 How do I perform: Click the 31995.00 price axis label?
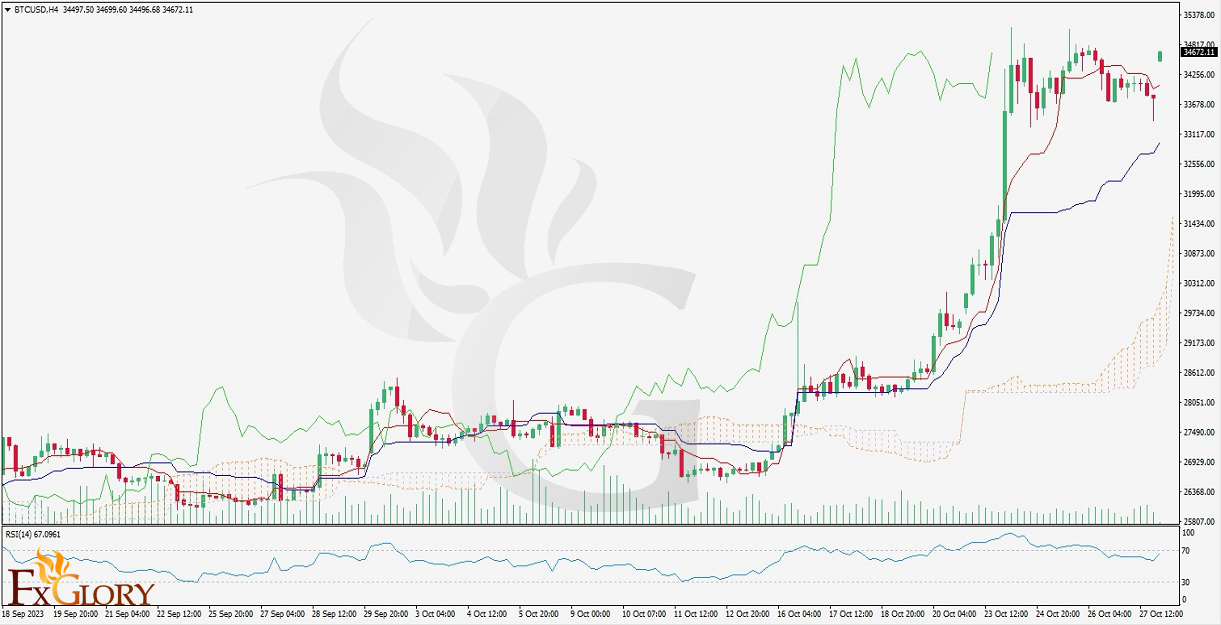pos(1198,194)
